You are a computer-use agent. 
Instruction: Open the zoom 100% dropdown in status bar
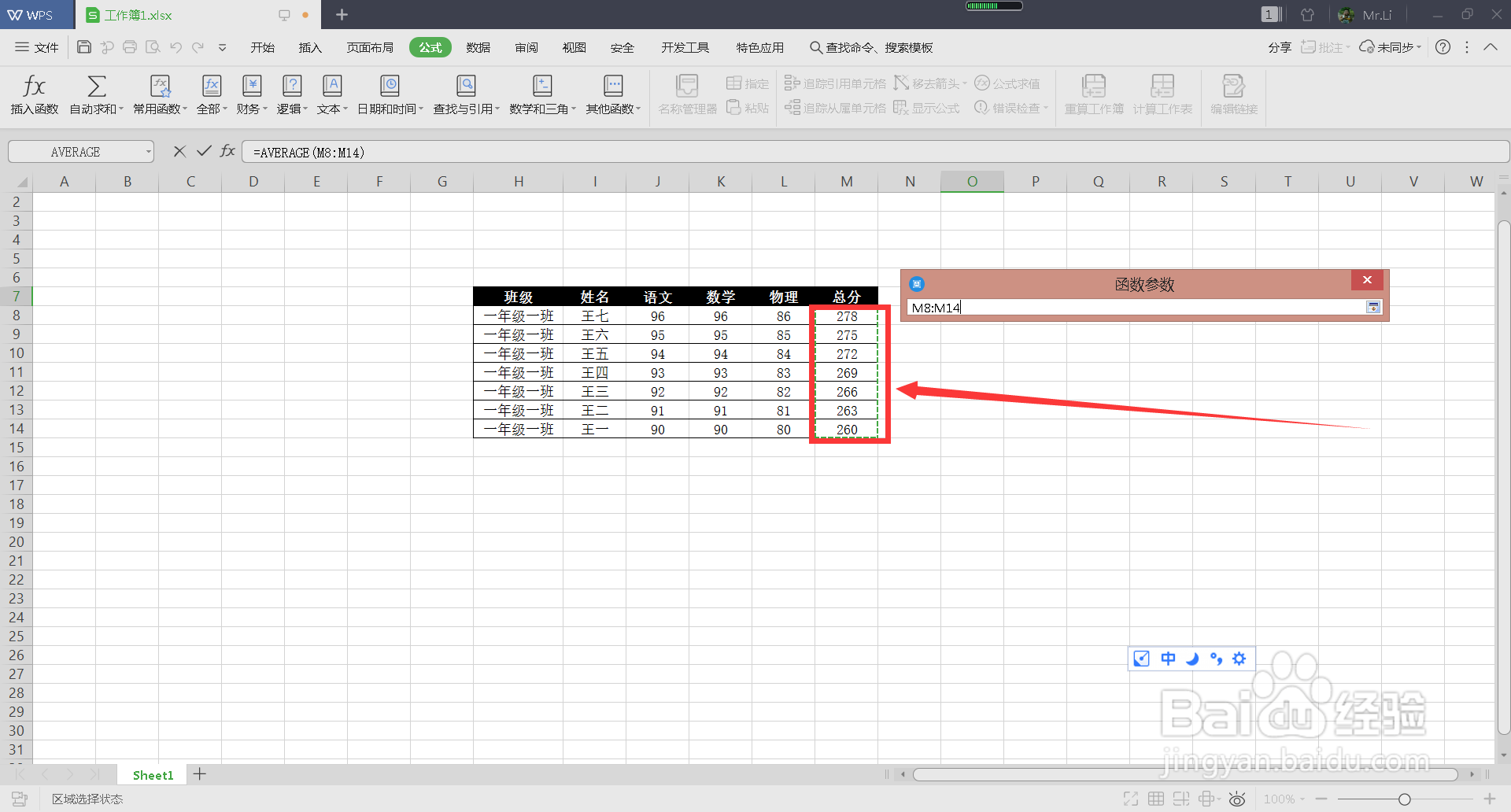click(1284, 799)
